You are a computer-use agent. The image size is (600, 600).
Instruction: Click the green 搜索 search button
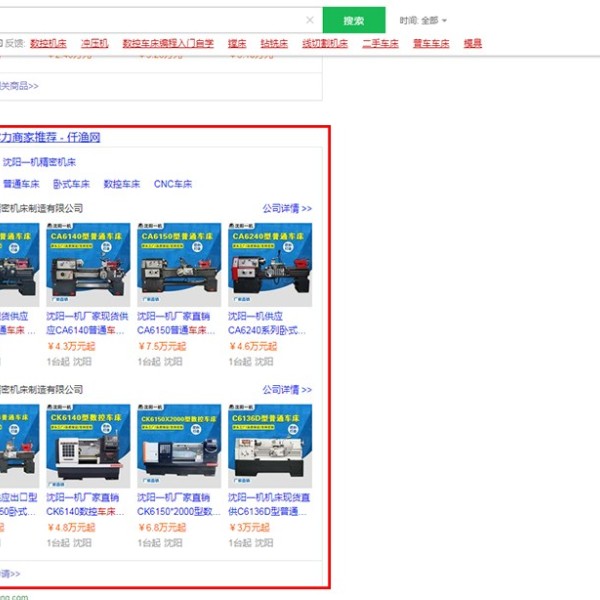(354, 20)
